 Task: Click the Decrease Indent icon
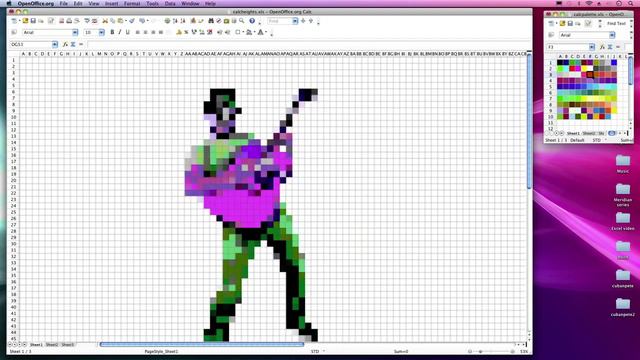point(220,32)
